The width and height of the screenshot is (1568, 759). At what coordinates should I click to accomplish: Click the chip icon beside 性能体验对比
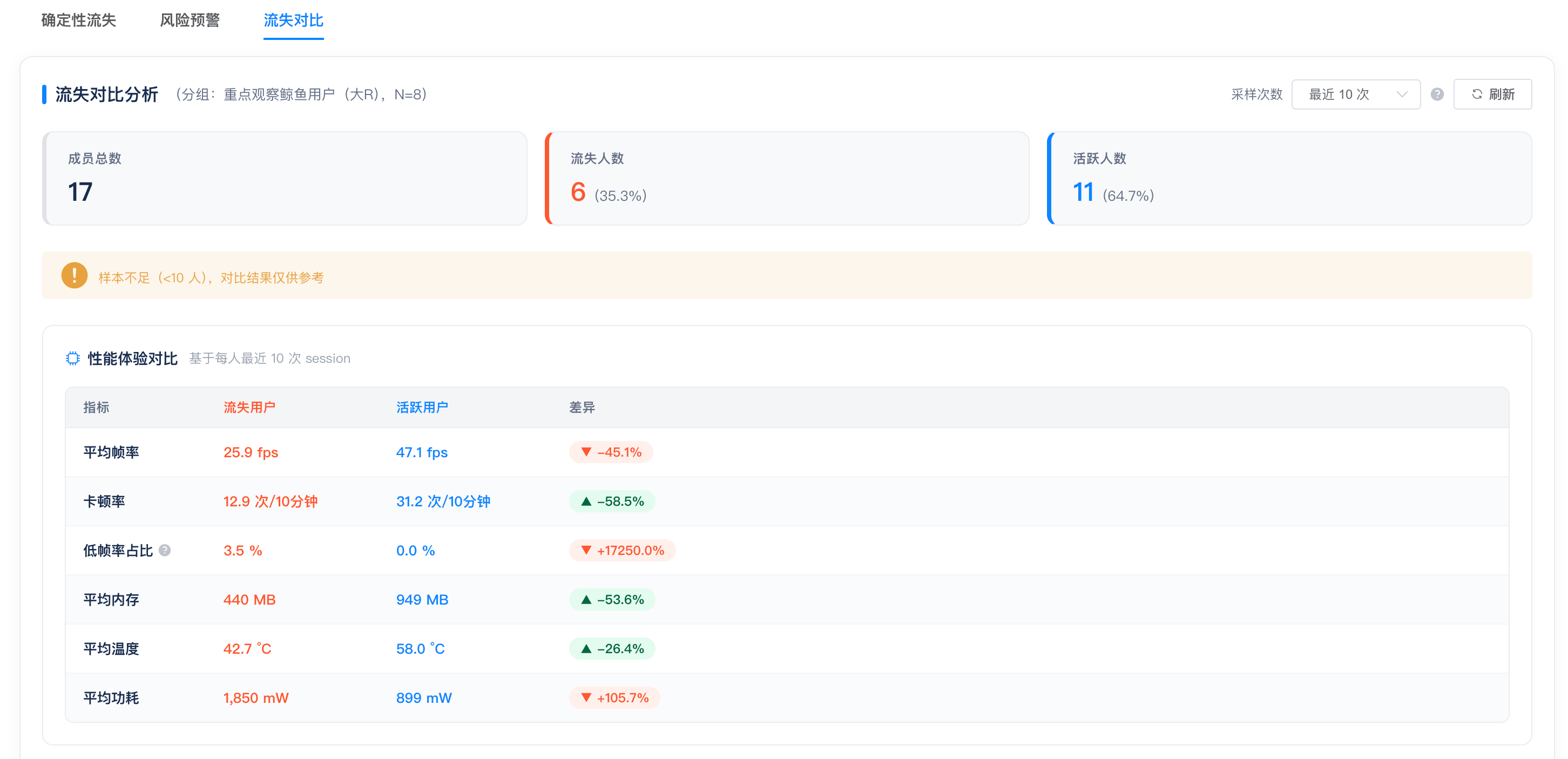(72, 358)
